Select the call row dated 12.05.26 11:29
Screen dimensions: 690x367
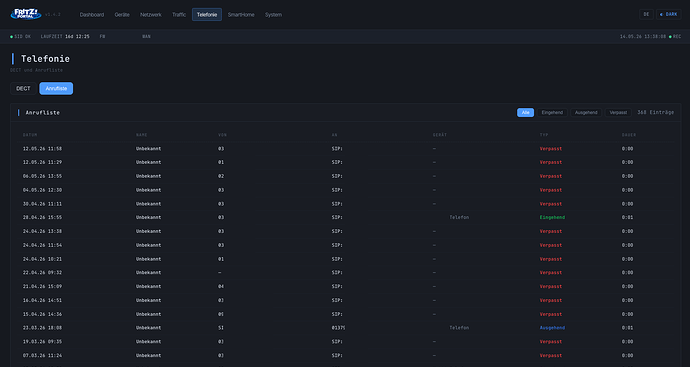pos(345,162)
